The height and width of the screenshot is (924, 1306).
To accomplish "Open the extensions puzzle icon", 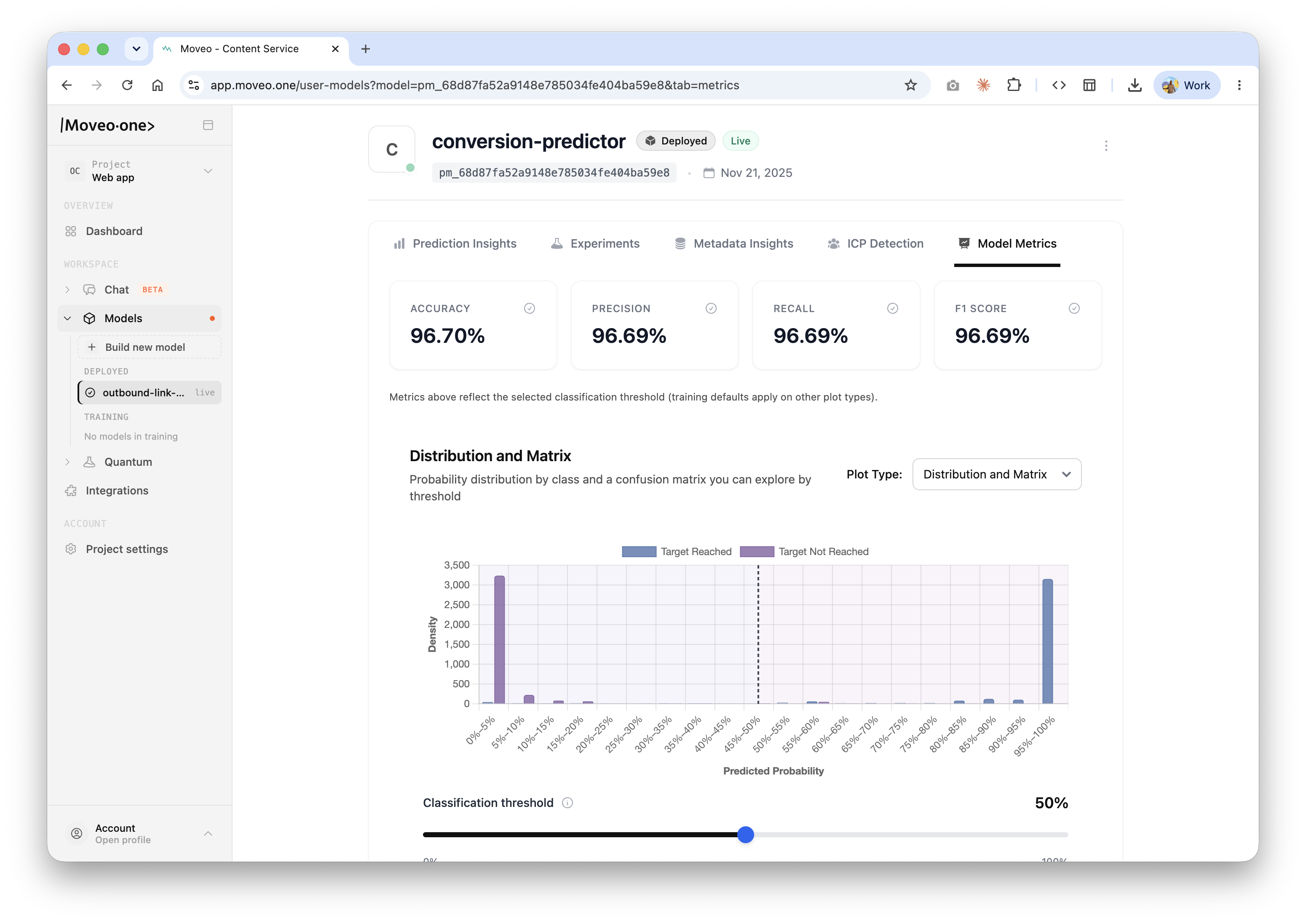I will pyautogui.click(x=1014, y=85).
